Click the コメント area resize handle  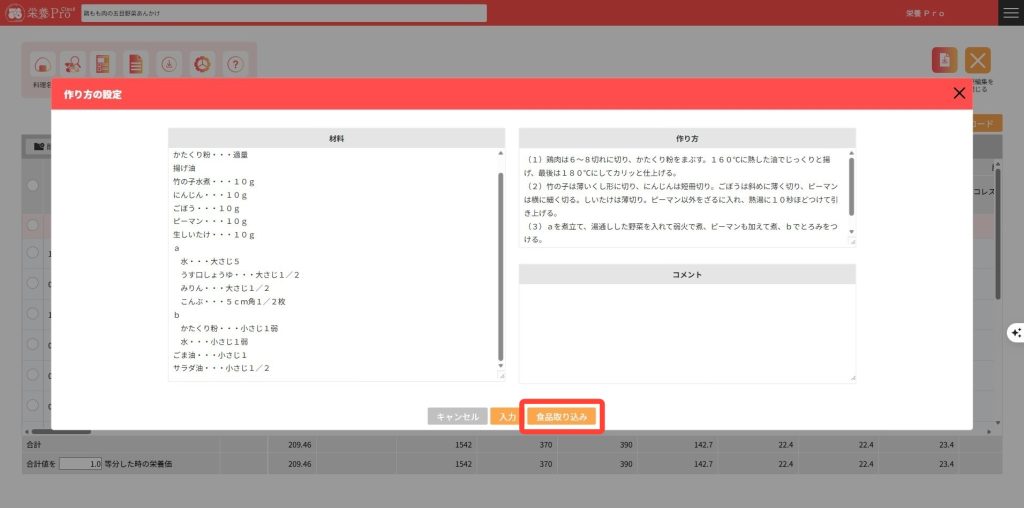pos(852,378)
